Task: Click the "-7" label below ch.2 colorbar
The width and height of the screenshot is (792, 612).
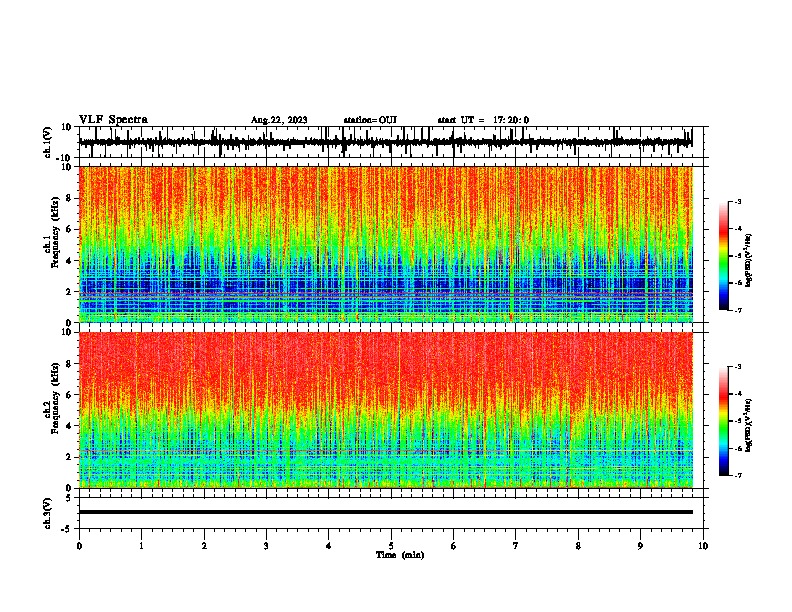Action: tap(737, 475)
